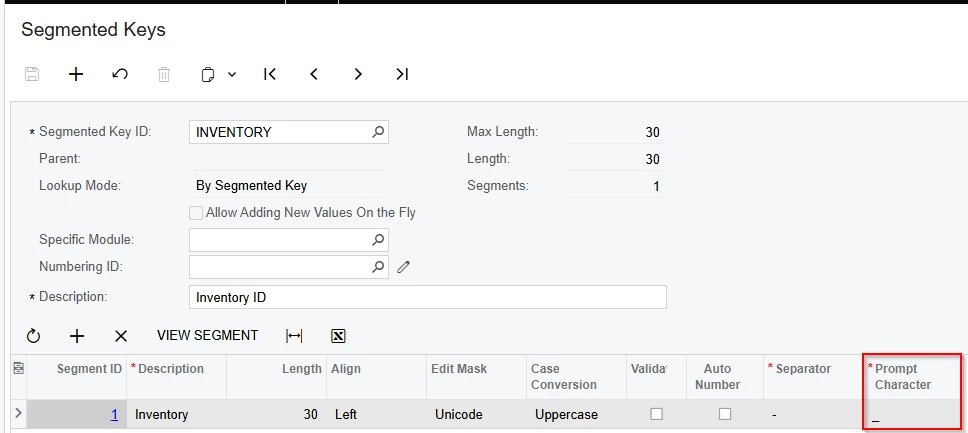Add a new segmented key record

click(x=76, y=74)
